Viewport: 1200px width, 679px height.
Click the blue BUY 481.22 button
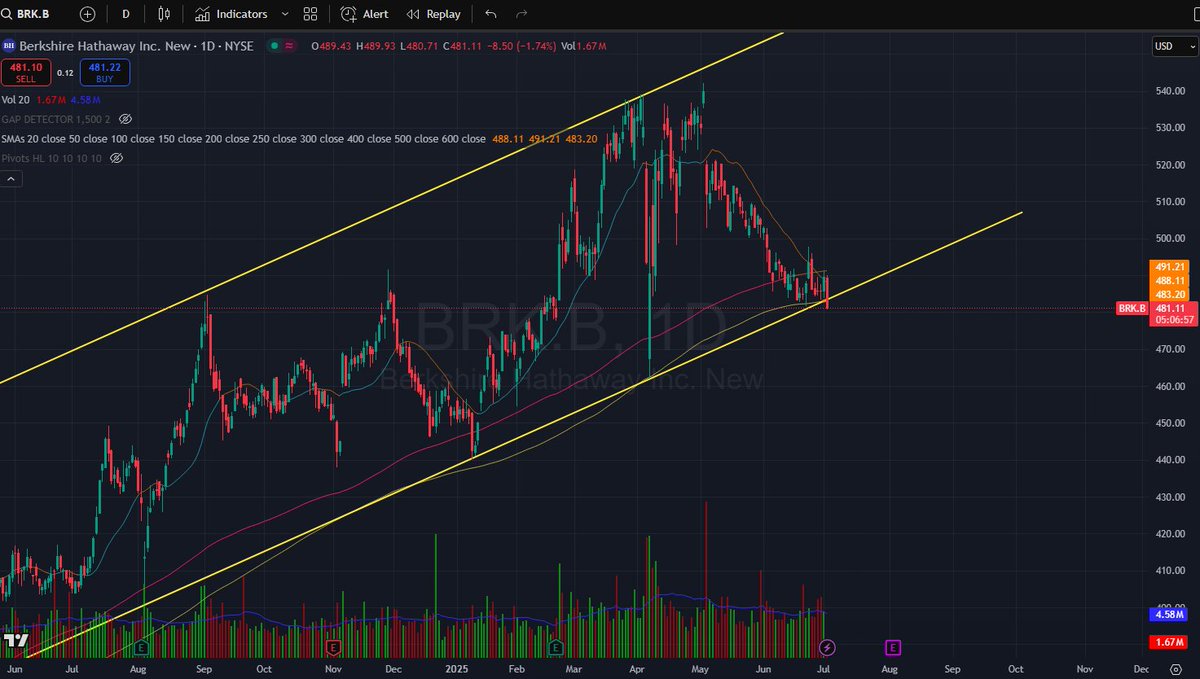click(x=105, y=72)
